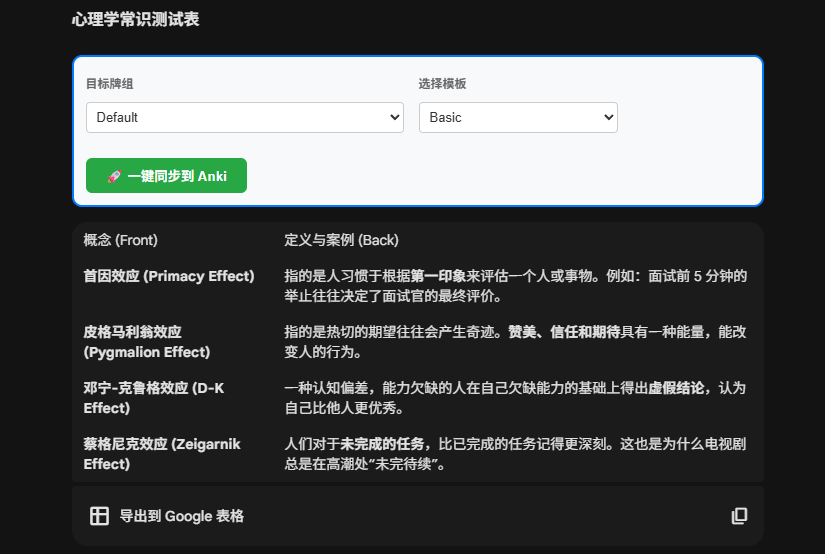
Task: Click the 心理学常识测试表 title
Action: pyautogui.click(x=135, y=19)
